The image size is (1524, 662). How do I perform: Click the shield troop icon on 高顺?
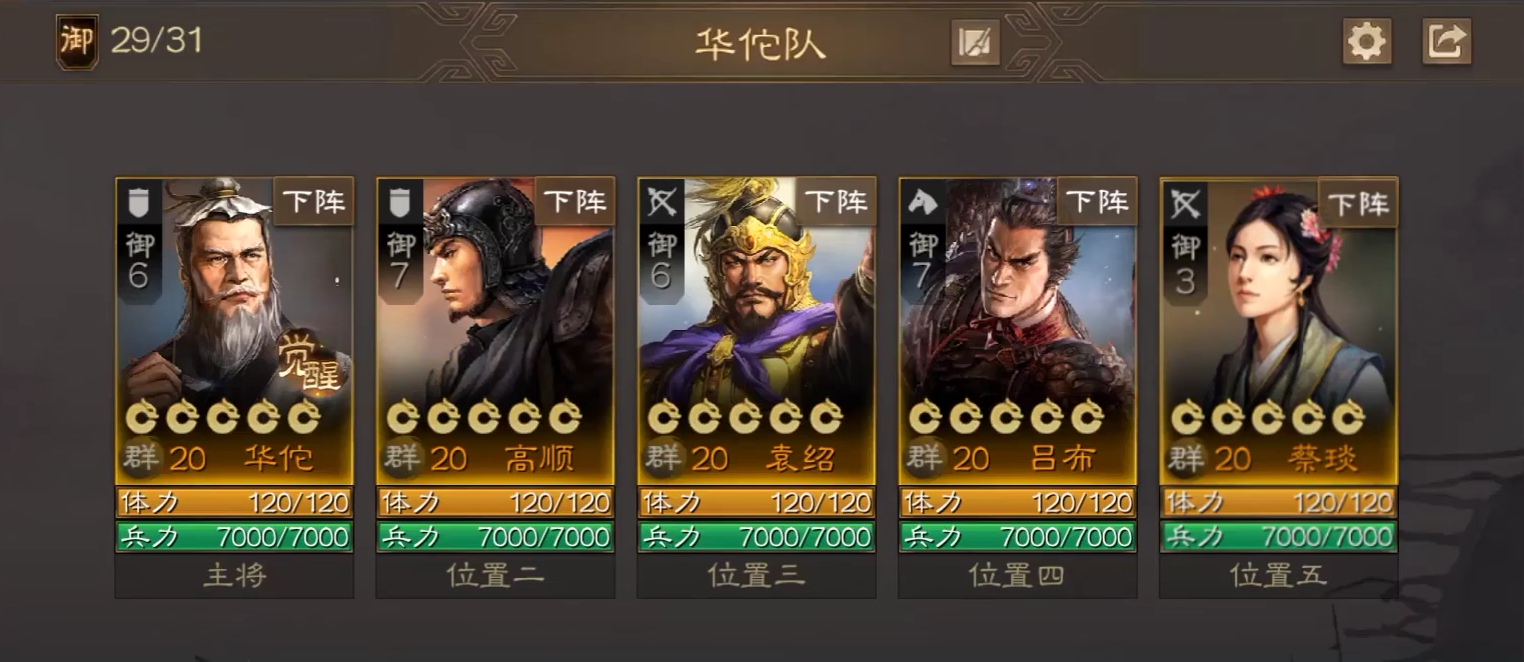pos(400,203)
